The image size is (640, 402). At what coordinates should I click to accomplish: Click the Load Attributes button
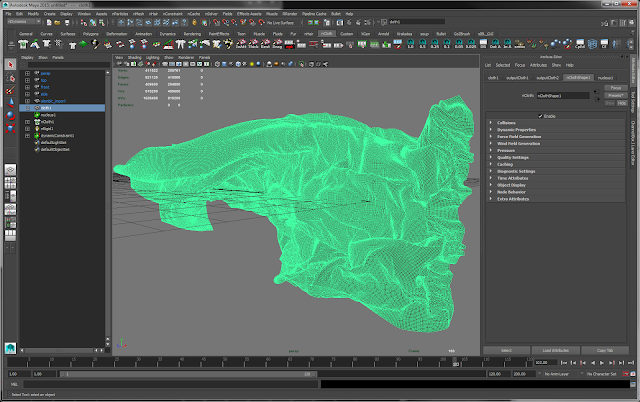point(556,351)
